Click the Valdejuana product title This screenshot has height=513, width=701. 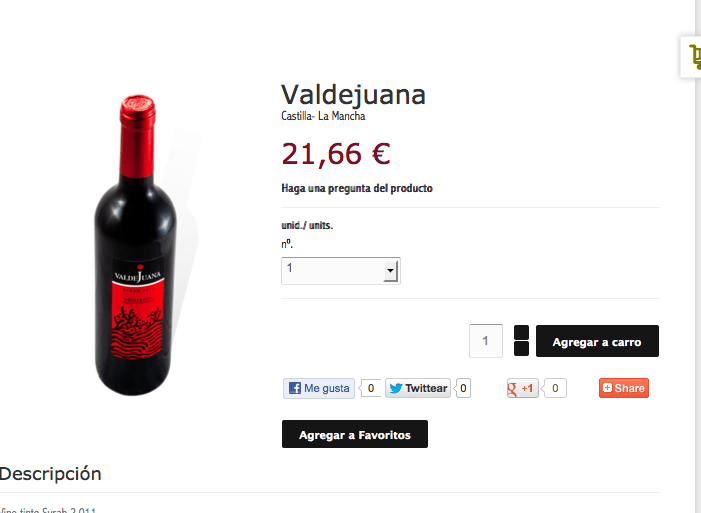click(x=353, y=94)
